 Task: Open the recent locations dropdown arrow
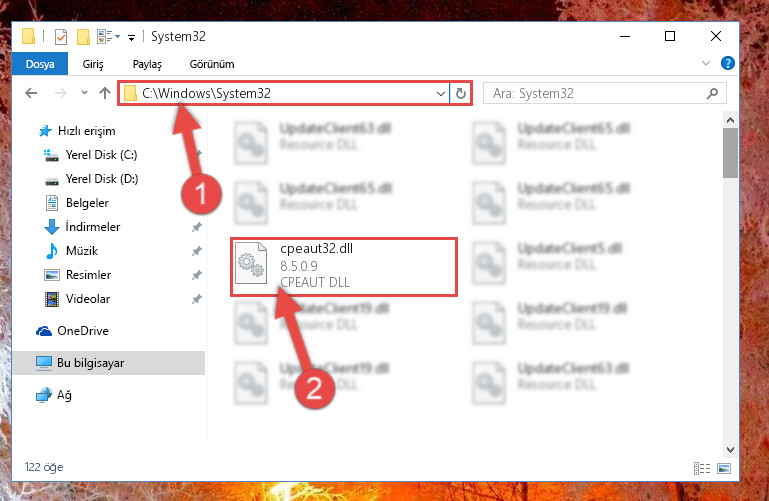84,93
